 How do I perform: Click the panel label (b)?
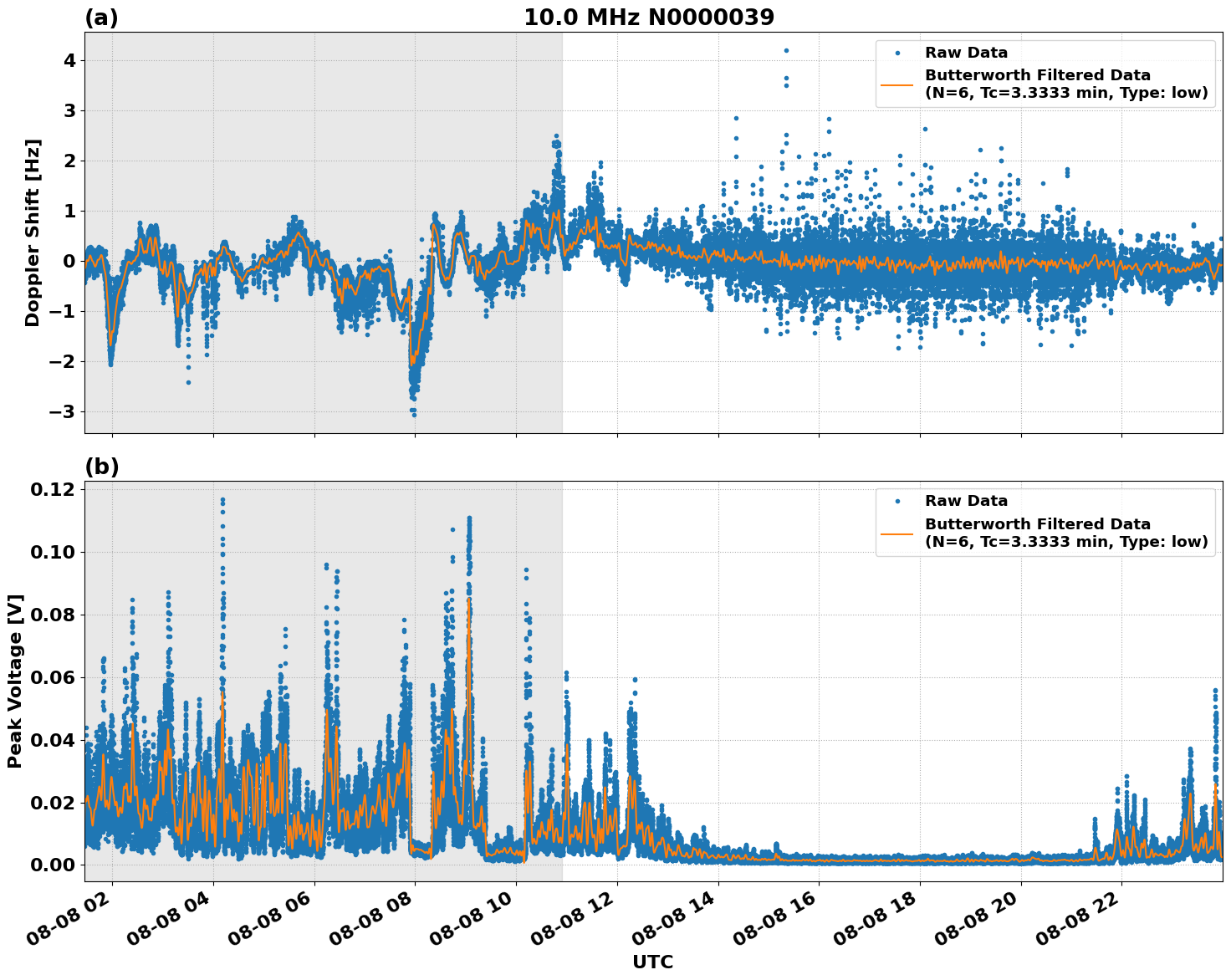click(x=101, y=467)
